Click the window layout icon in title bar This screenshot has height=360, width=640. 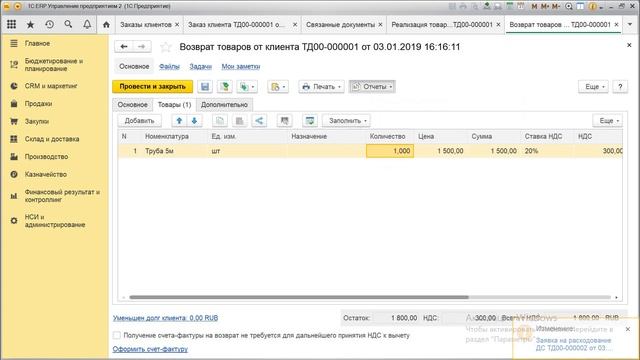coord(580,6)
